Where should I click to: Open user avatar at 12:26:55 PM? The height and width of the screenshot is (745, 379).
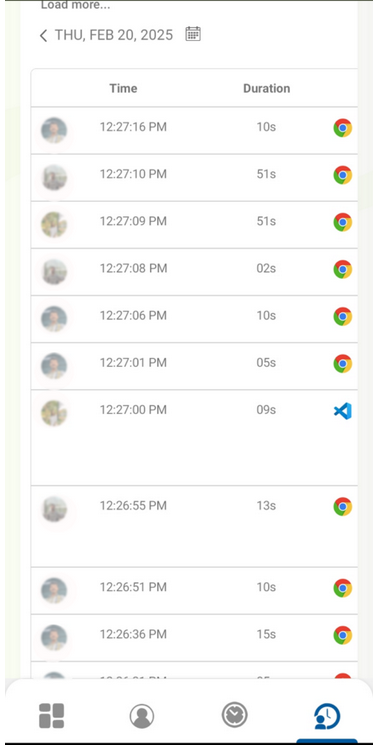point(54,509)
